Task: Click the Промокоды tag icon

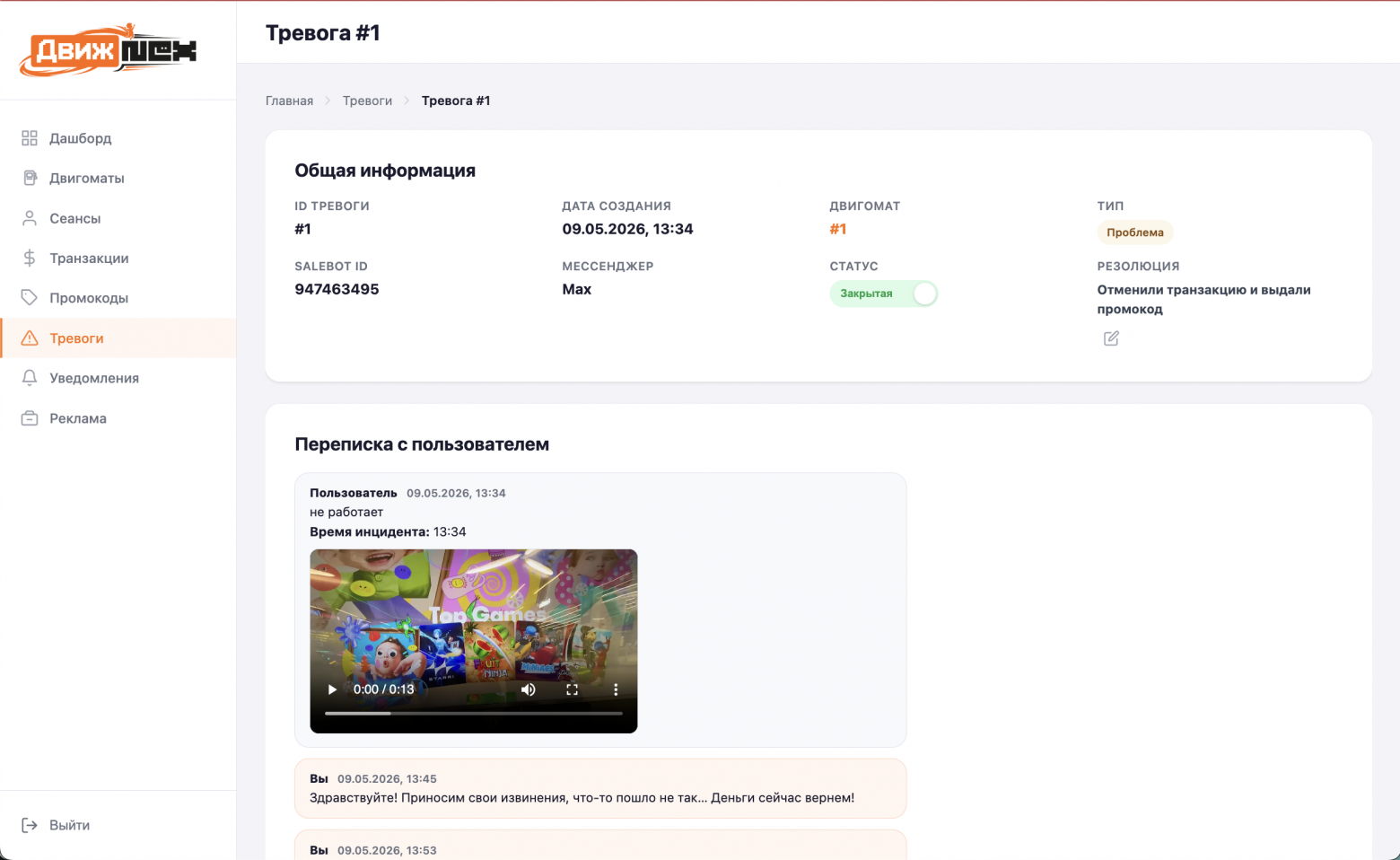Action: 30,298
